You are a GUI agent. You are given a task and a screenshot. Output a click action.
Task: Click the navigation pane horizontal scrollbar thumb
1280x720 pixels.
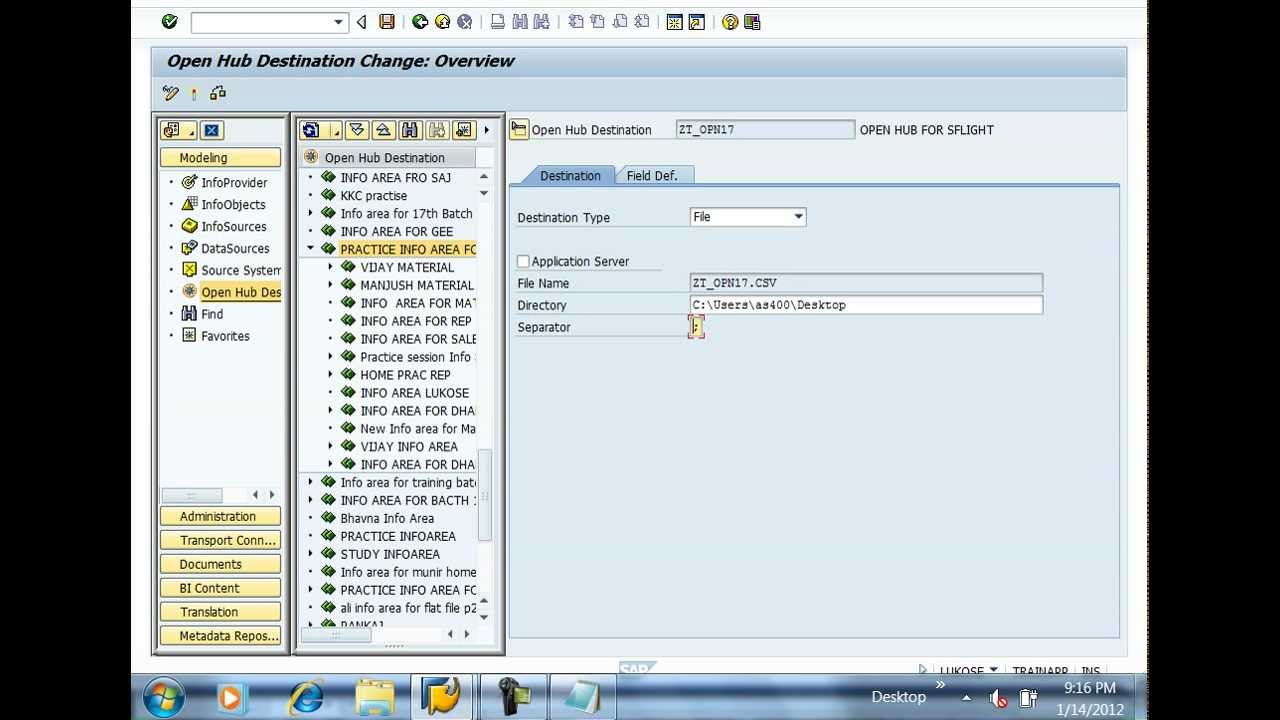point(191,495)
